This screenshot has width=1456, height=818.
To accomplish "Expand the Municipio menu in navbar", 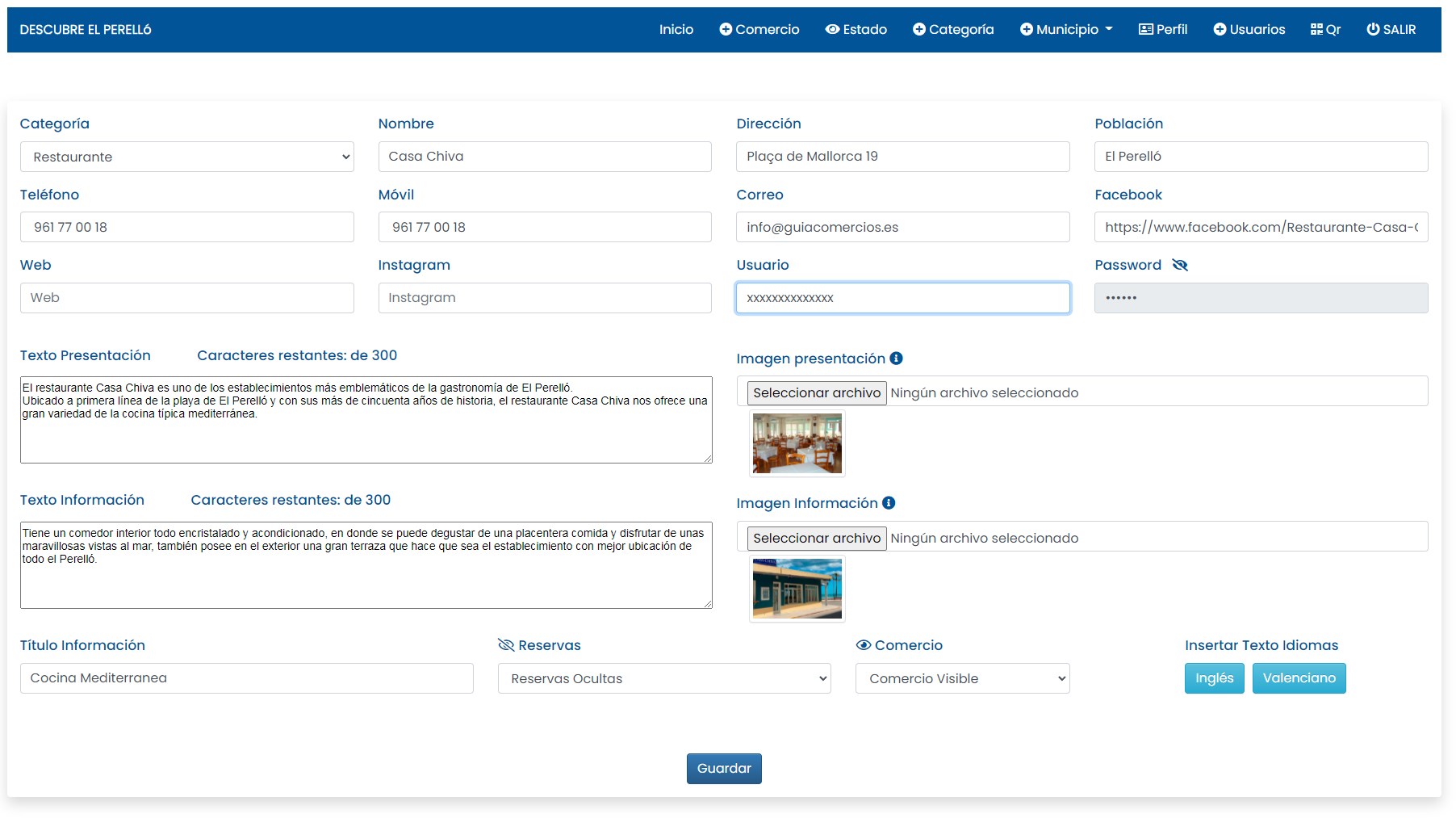I will [x=1066, y=30].
